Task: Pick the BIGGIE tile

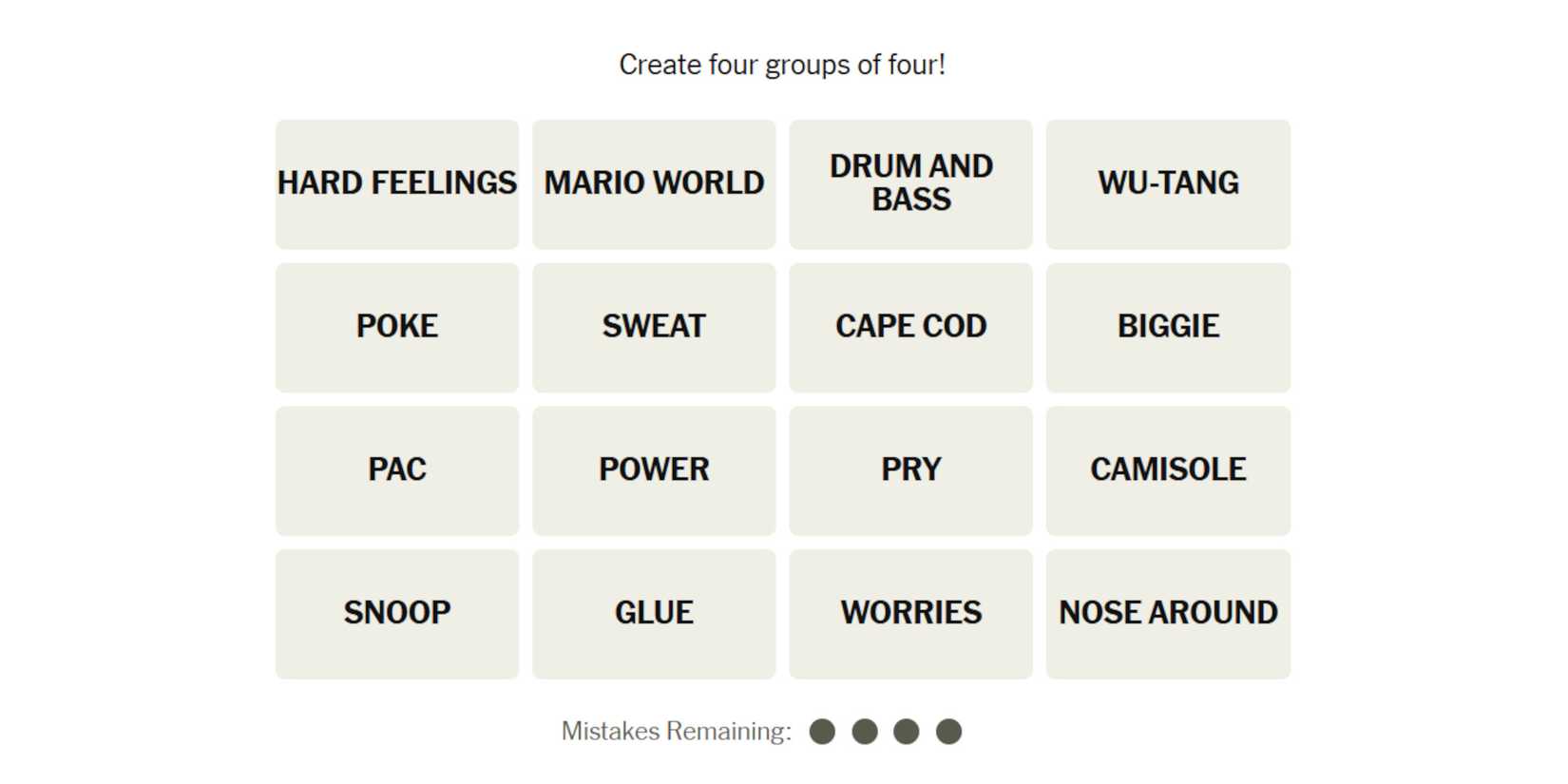Action: (x=1168, y=327)
